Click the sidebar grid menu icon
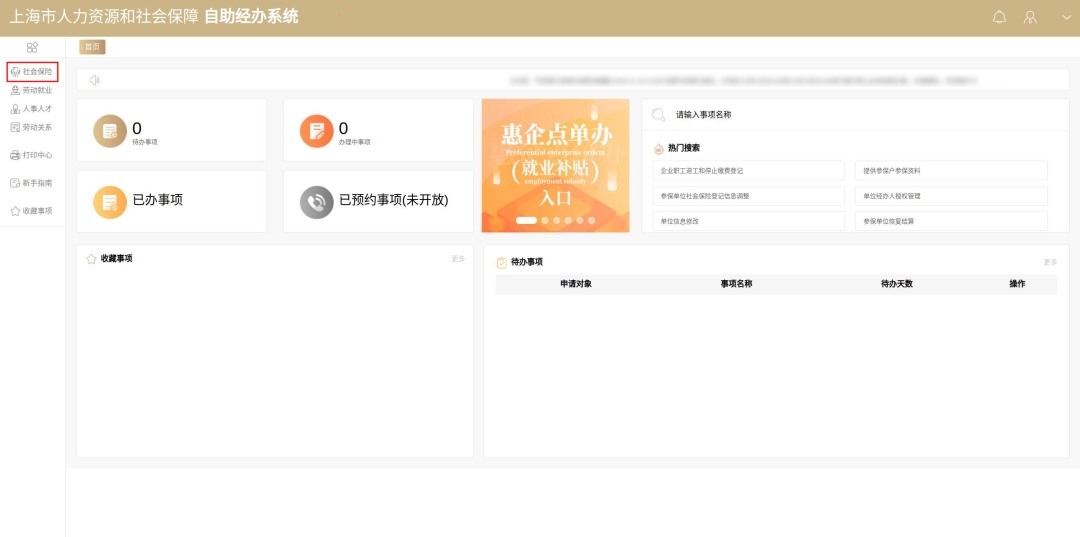1080x537 pixels. [32, 47]
